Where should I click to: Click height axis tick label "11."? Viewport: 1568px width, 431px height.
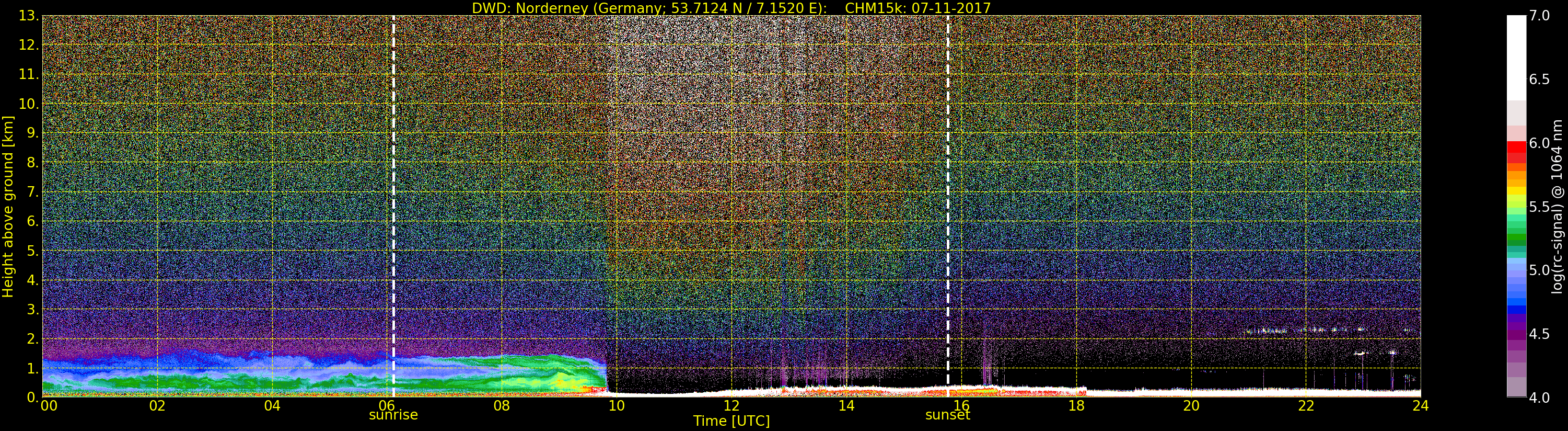coord(29,74)
